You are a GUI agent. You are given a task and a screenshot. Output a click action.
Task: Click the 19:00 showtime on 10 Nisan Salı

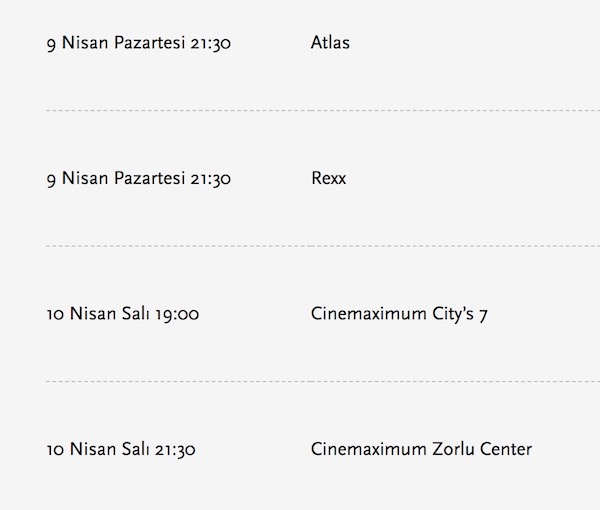coord(178,314)
